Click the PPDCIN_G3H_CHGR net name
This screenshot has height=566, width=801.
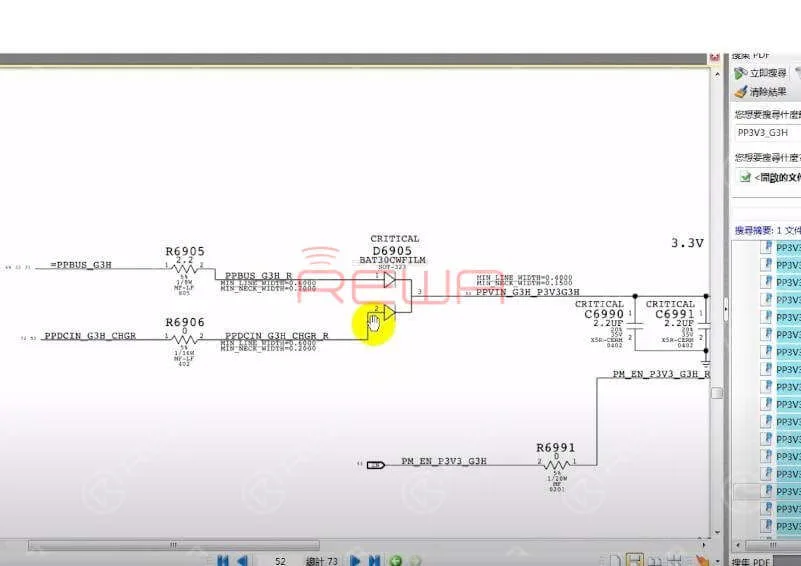90,336
